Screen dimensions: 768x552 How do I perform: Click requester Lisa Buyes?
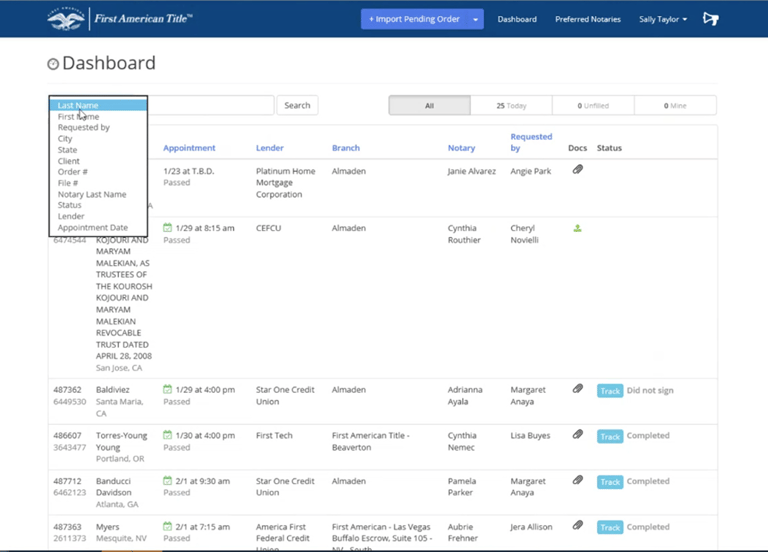click(530, 435)
